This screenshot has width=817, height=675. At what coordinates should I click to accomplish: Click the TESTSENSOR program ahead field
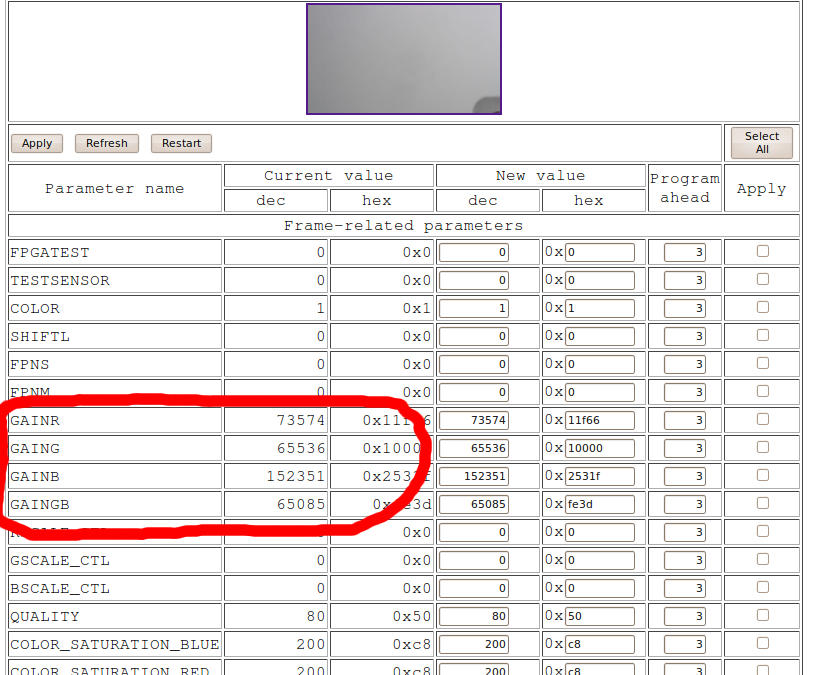685,281
